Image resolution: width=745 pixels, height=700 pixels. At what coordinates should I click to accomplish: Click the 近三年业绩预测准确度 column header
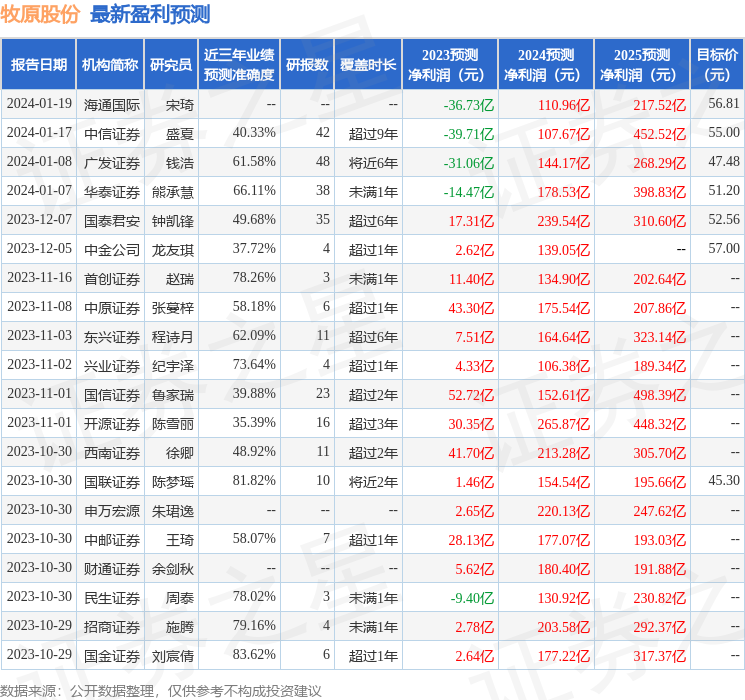click(x=239, y=65)
